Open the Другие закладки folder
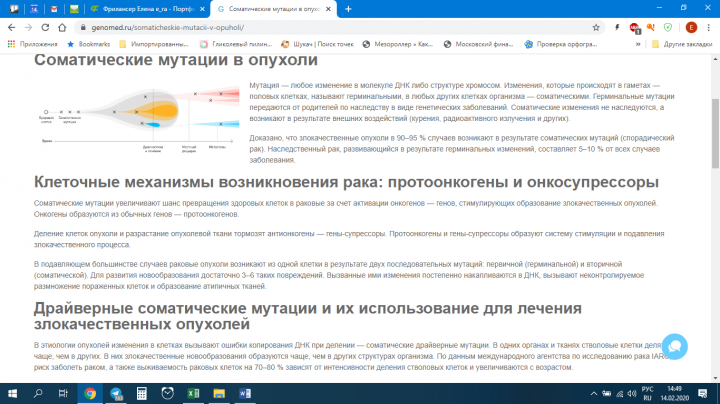 pyautogui.click(x=682, y=44)
